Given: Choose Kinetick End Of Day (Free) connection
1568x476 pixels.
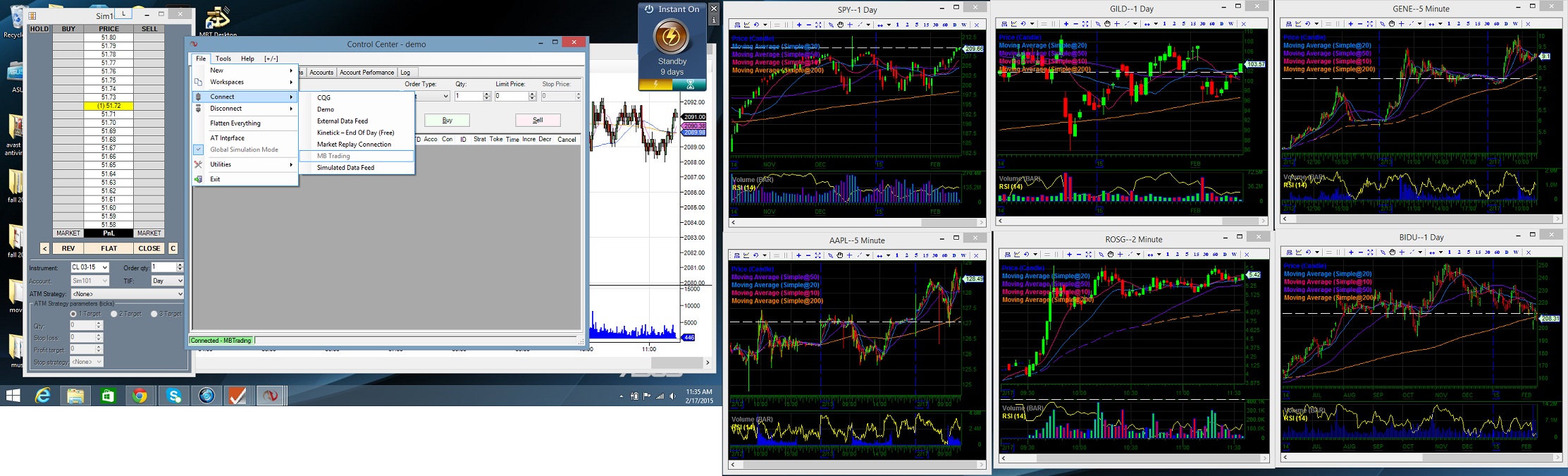Looking at the screenshot, I should coord(357,133).
